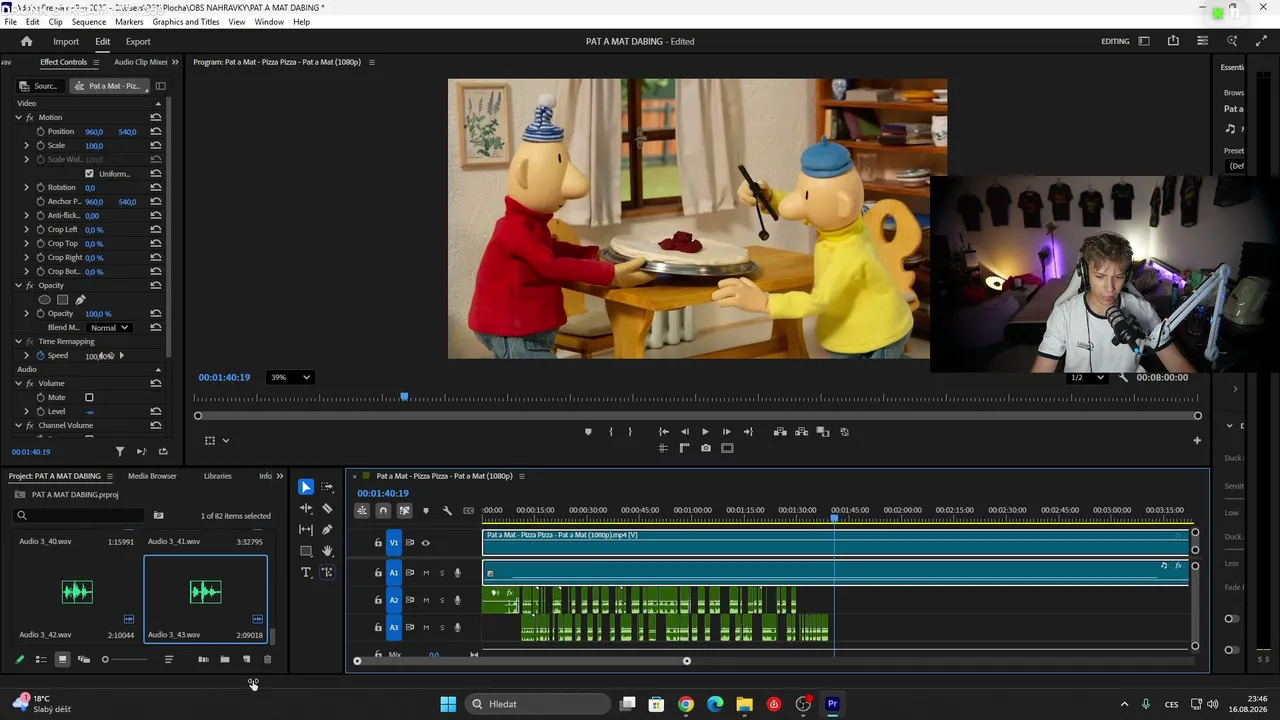
Task: Select the Ripple Edit tool
Action: (x=306, y=508)
